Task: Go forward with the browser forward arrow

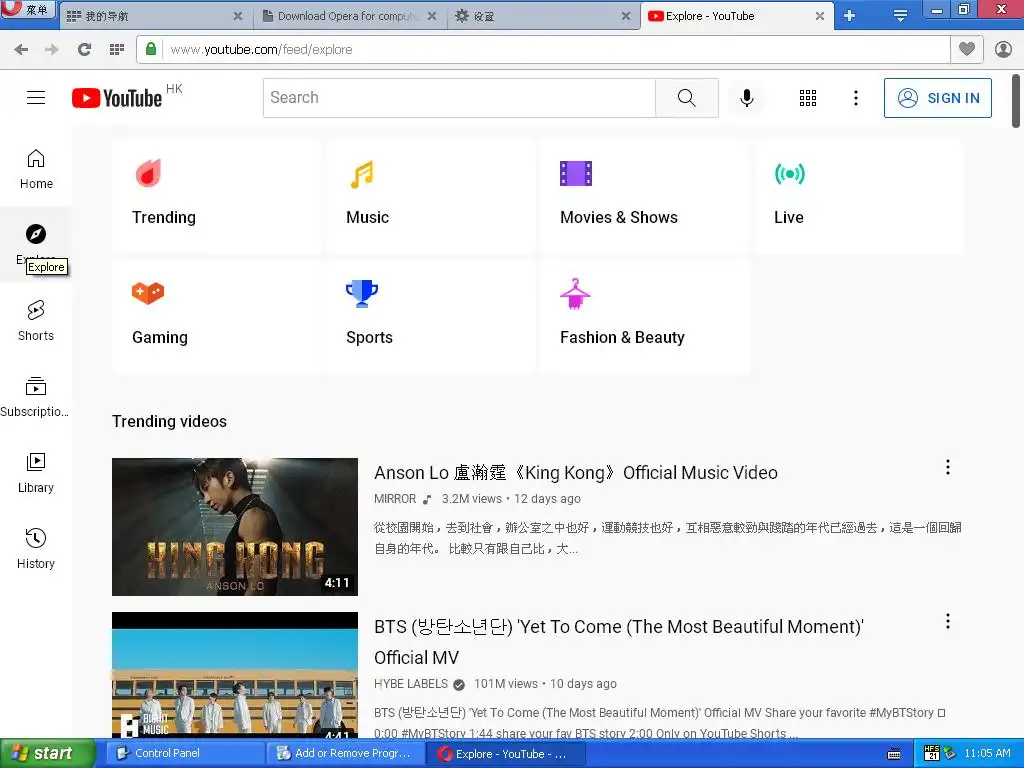Action: tap(52, 50)
